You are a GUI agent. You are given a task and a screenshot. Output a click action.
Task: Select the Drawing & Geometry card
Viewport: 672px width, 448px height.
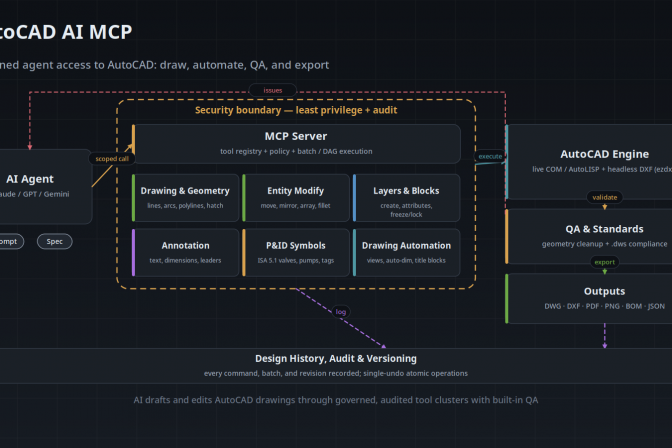coord(185,198)
